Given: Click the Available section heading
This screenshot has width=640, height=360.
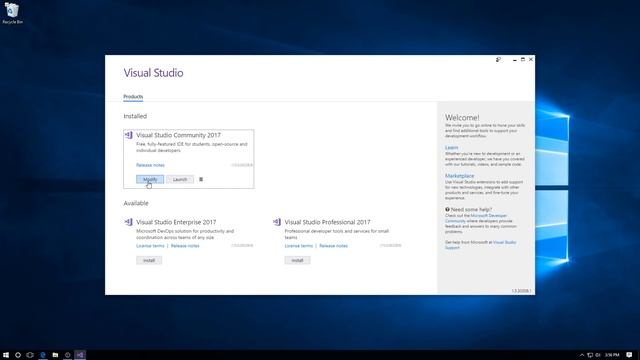Looking at the screenshot, I should point(136,203).
